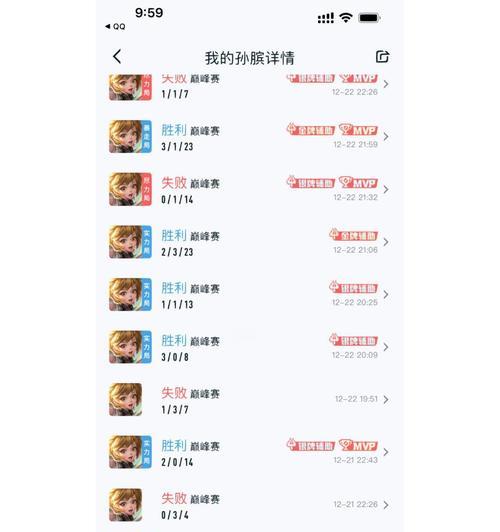Tap MVP badge on 0/1/14 match
500x532 pixels.
coord(358,182)
